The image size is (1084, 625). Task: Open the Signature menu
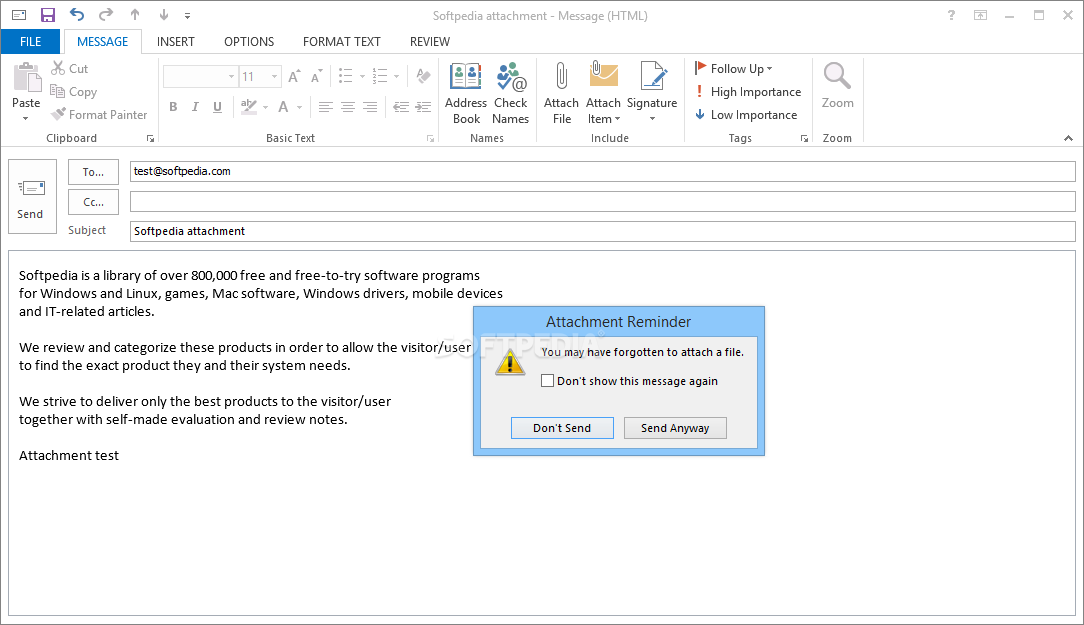click(x=652, y=93)
